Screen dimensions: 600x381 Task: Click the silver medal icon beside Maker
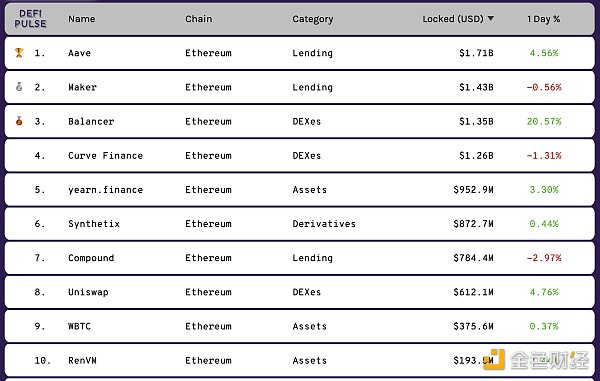[19, 87]
